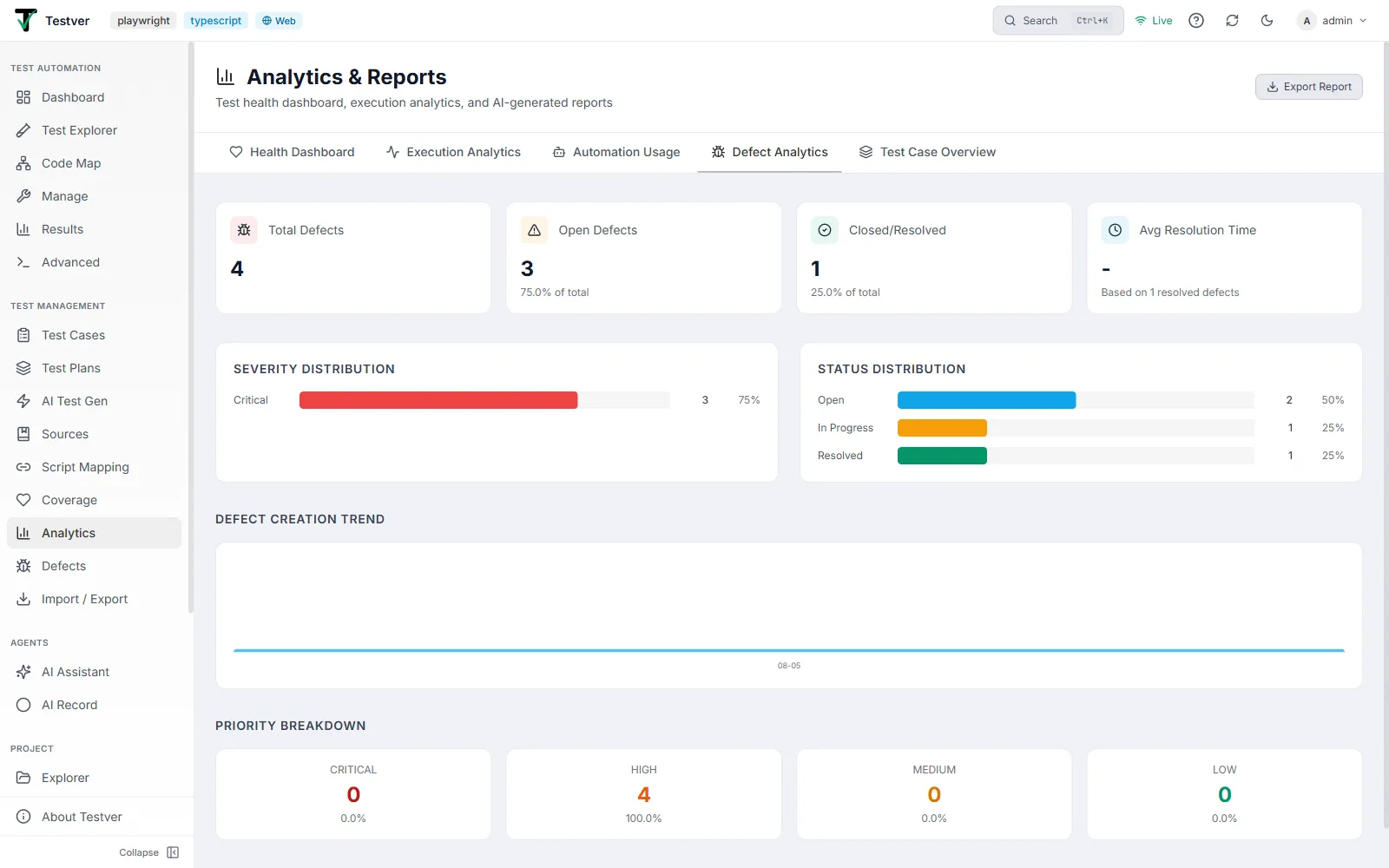Click the Resolved status green bar

942,456
